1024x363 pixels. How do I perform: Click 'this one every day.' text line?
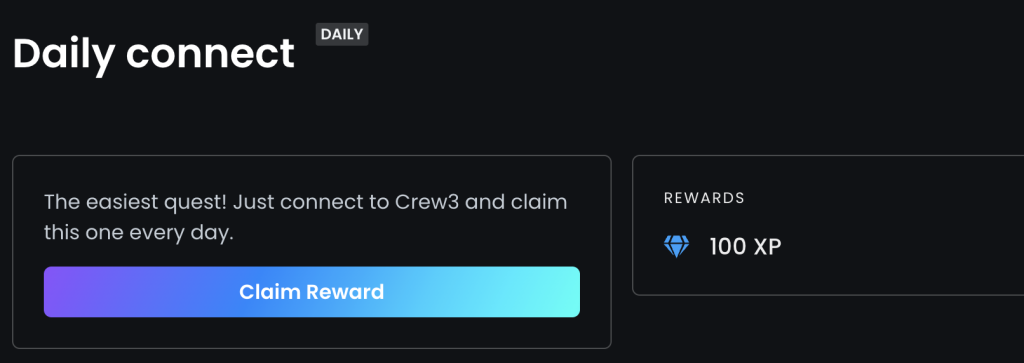click(x=138, y=234)
